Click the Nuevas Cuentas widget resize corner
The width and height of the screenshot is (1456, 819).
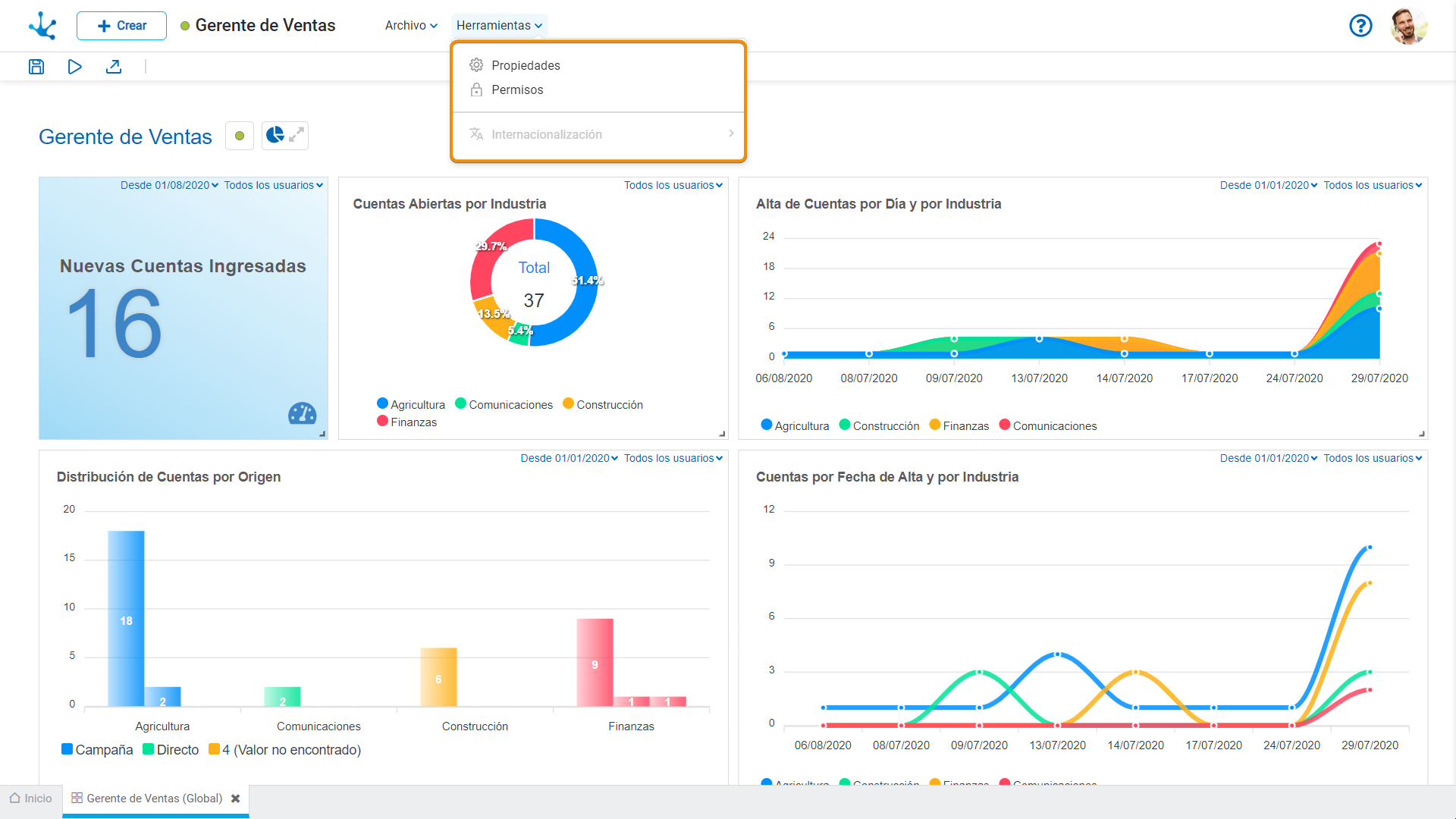pos(322,434)
